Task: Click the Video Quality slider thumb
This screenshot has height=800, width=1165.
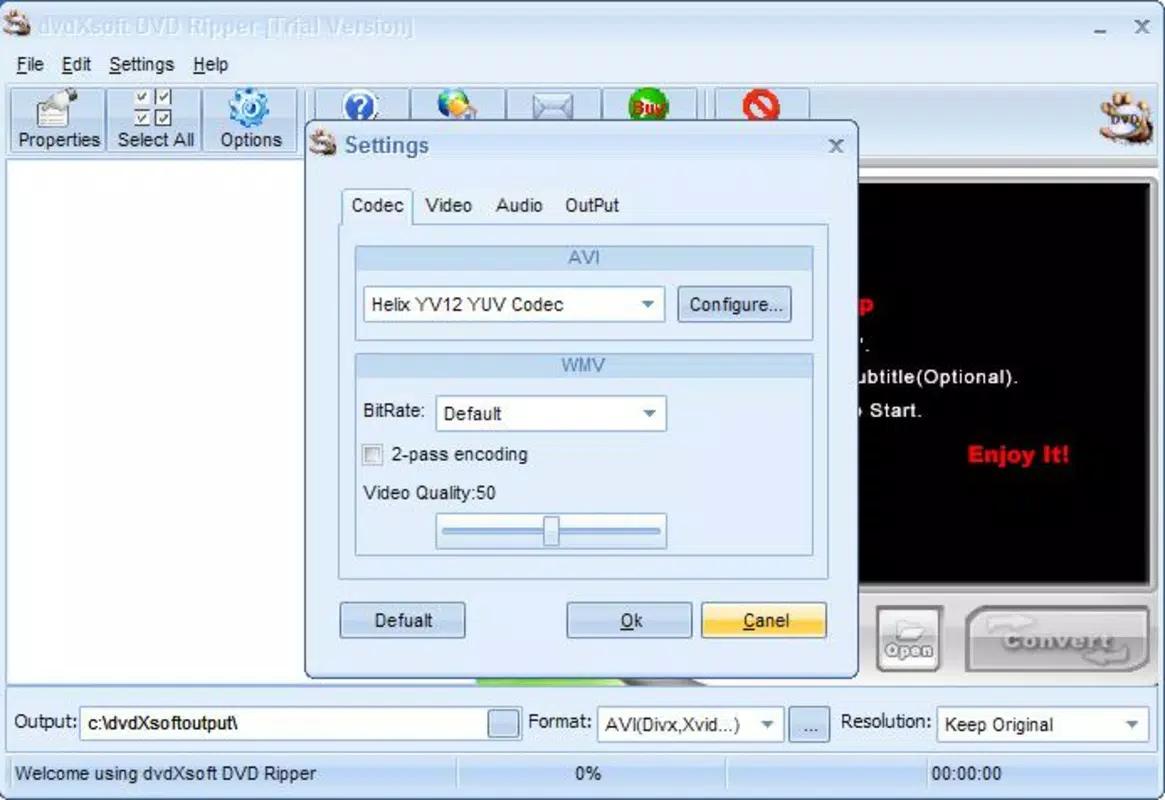Action: point(551,531)
